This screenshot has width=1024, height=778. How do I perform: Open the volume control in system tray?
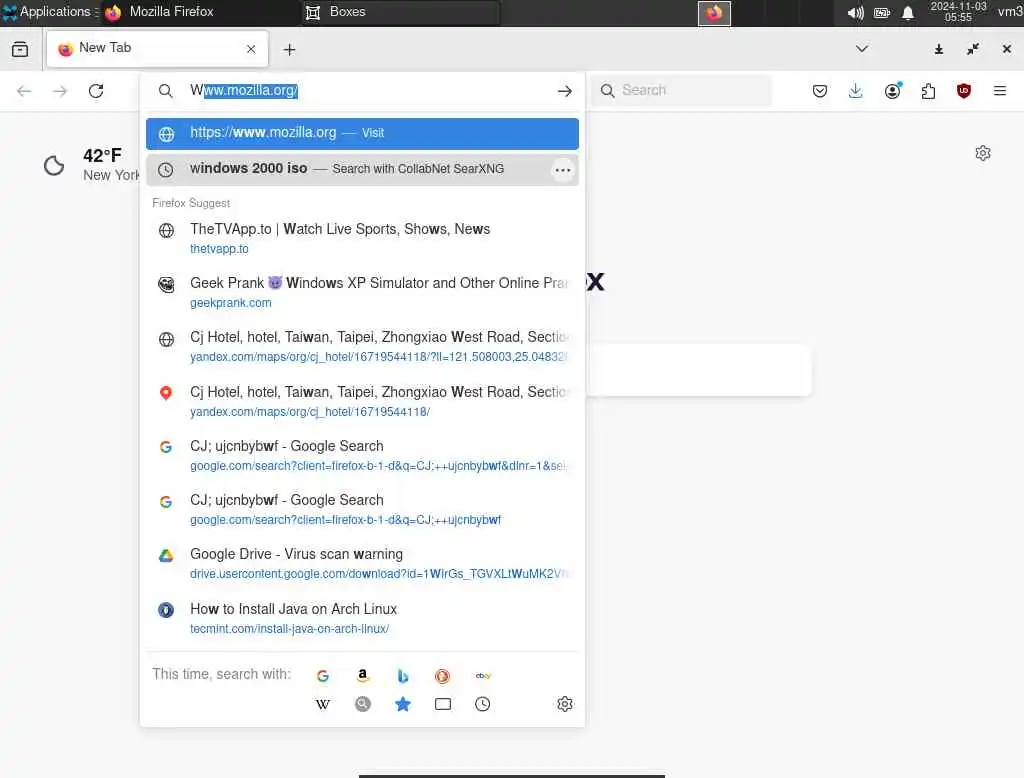coord(856,12)
